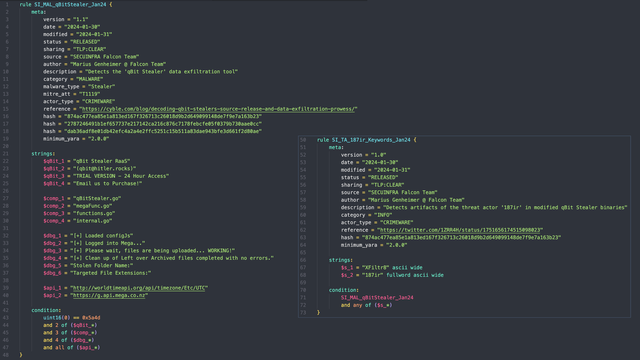Click line number 42 beside condition
The height and width of the screenshot is (360, 640).
pyautogui.click(x=7, y=310)
